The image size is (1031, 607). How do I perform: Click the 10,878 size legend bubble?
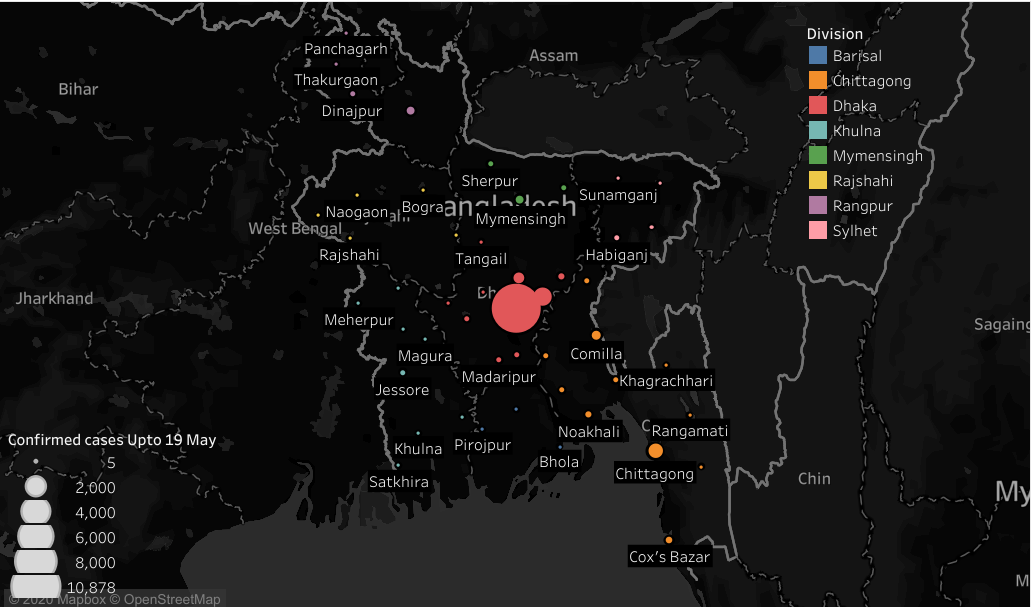coord(36,586)
